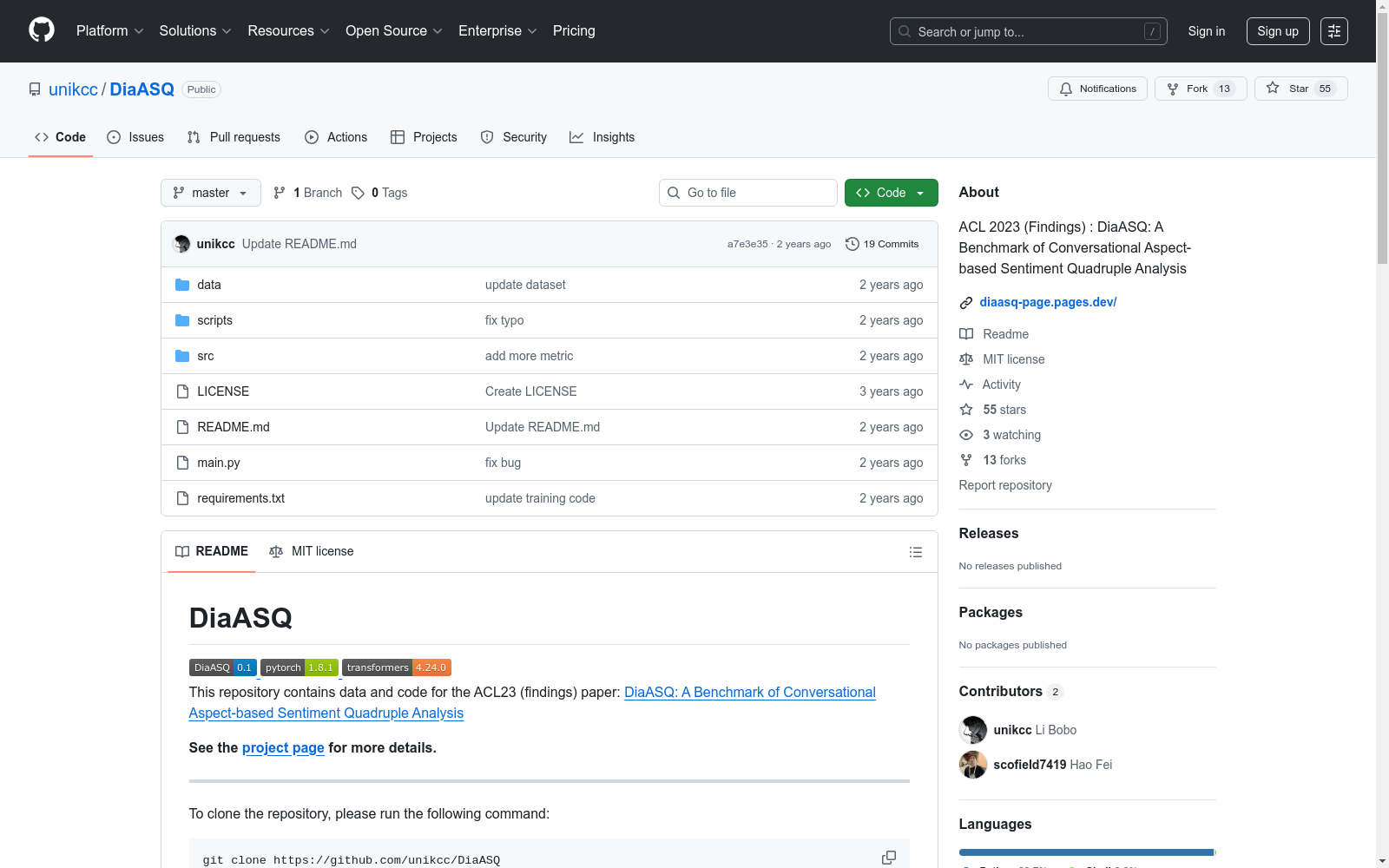Screen dimensions: 1389x868
Task: Click the LICENSE file icon
Action: click(182, 391)
